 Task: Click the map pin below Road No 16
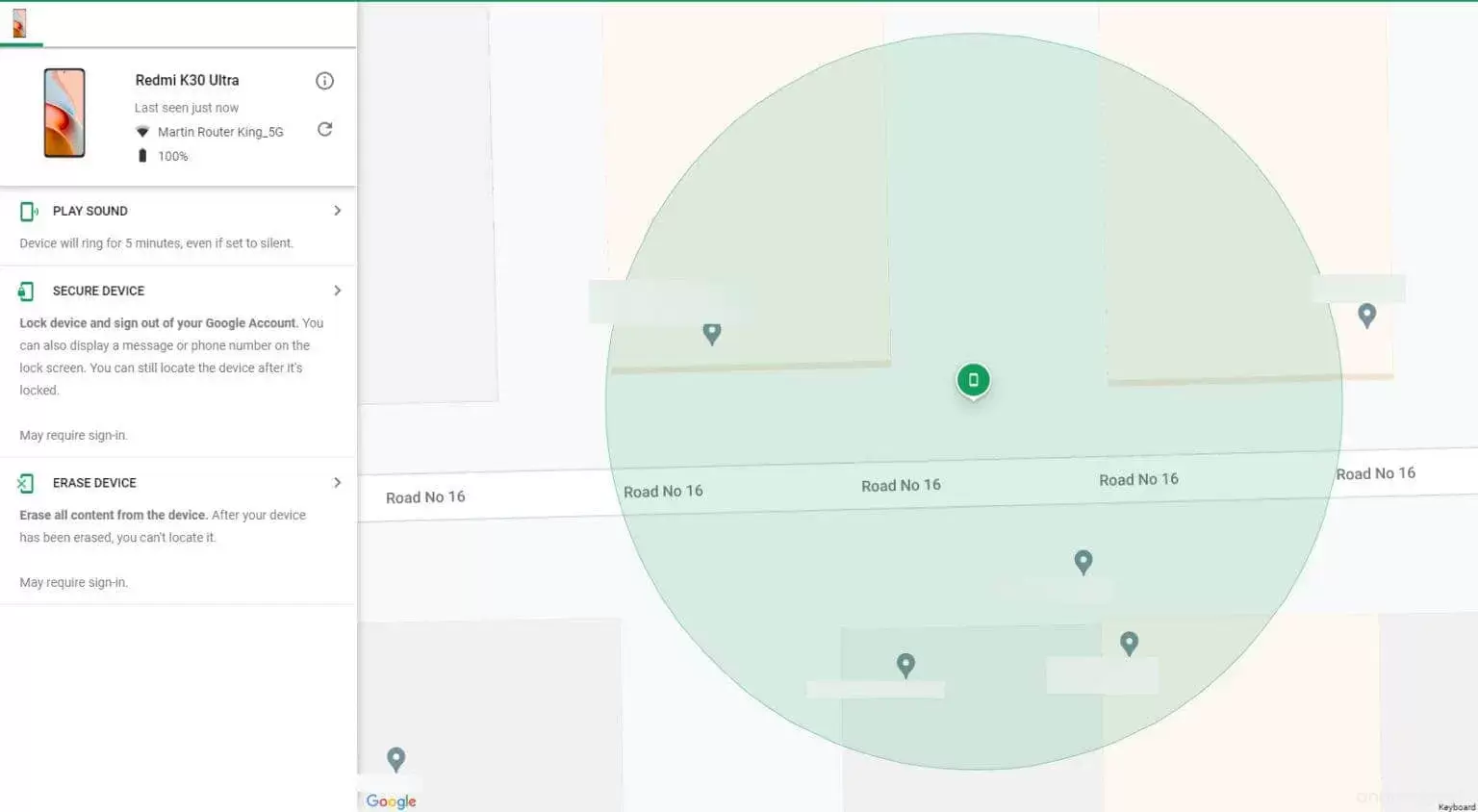1083,563
